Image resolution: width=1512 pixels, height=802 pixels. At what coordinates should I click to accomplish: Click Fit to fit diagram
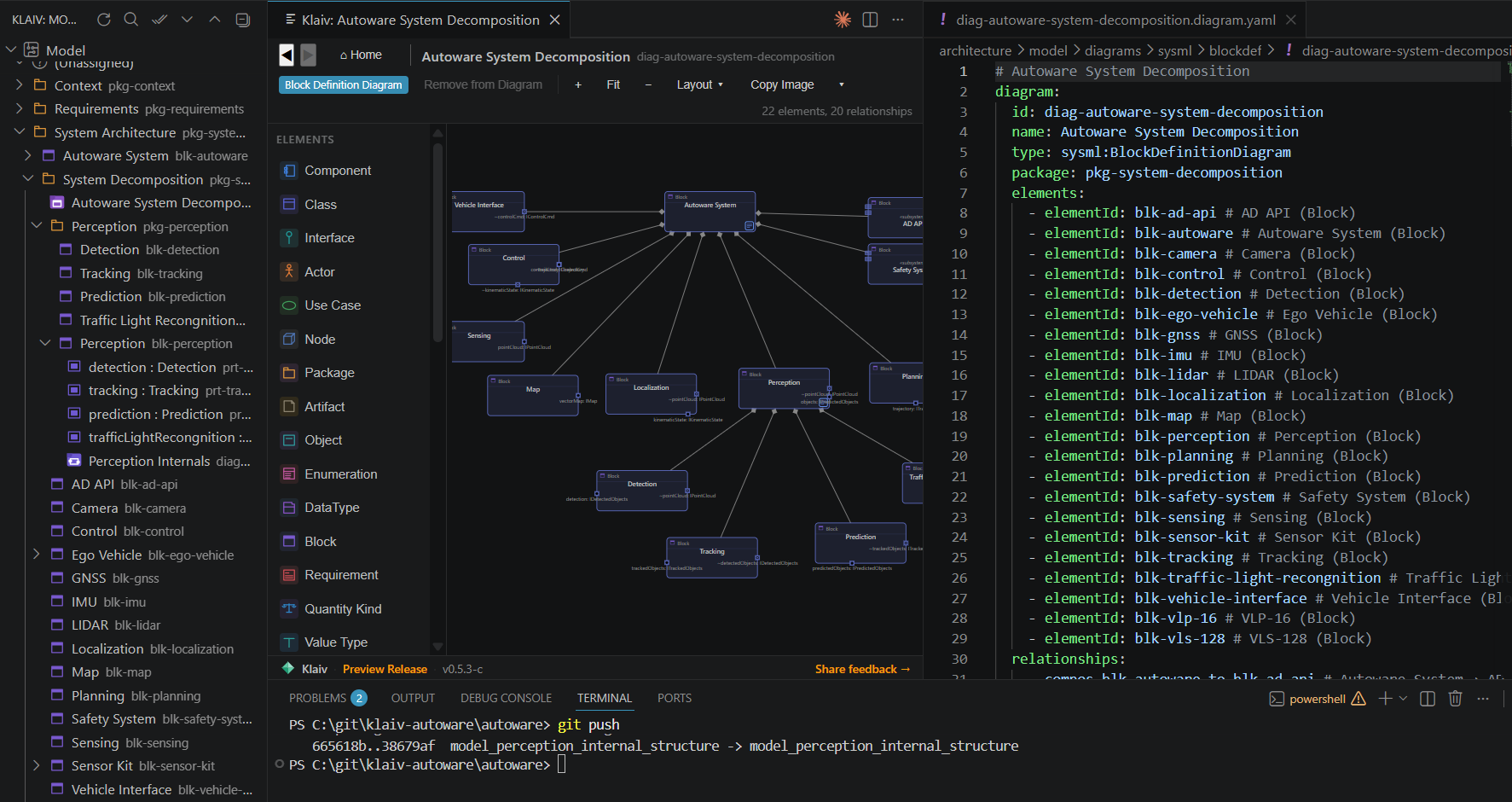[x=613, y=84]
